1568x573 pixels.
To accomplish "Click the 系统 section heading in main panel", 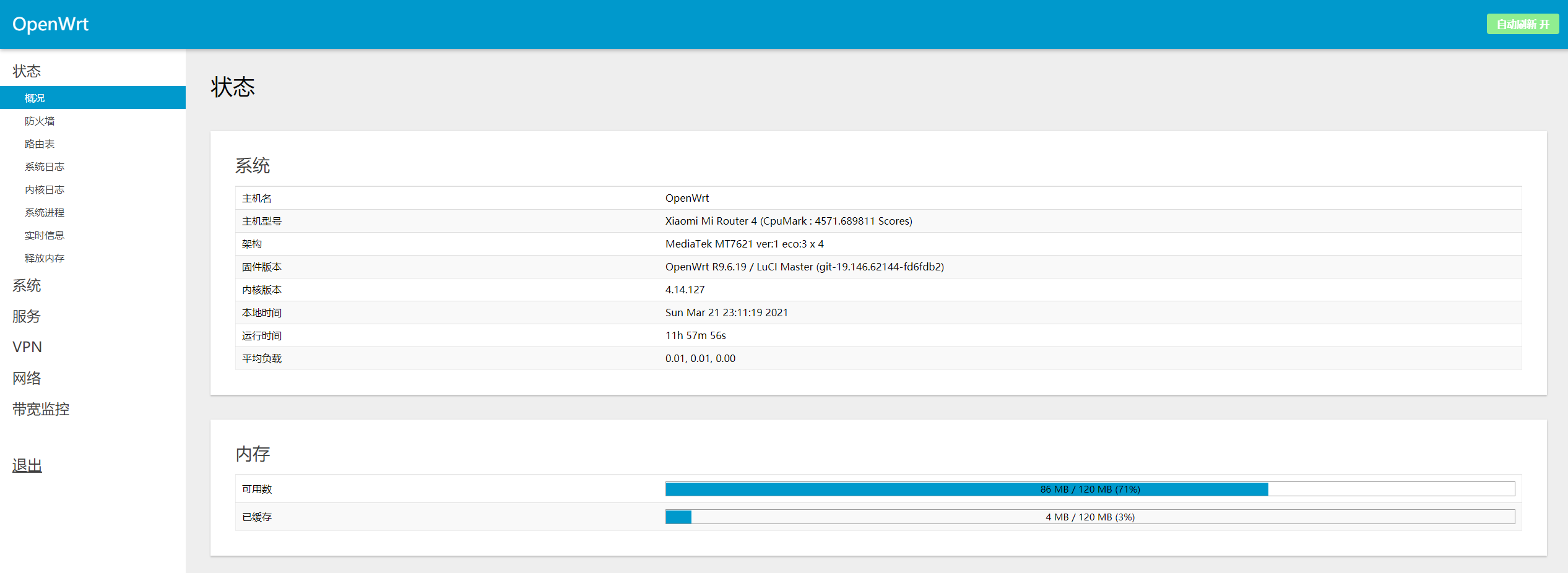I will (253, 165).
